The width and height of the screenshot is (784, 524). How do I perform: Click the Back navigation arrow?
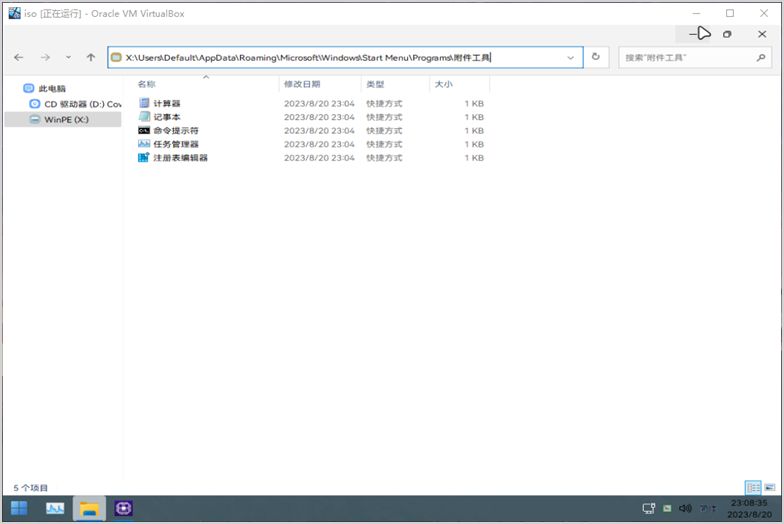coord(19,58)
